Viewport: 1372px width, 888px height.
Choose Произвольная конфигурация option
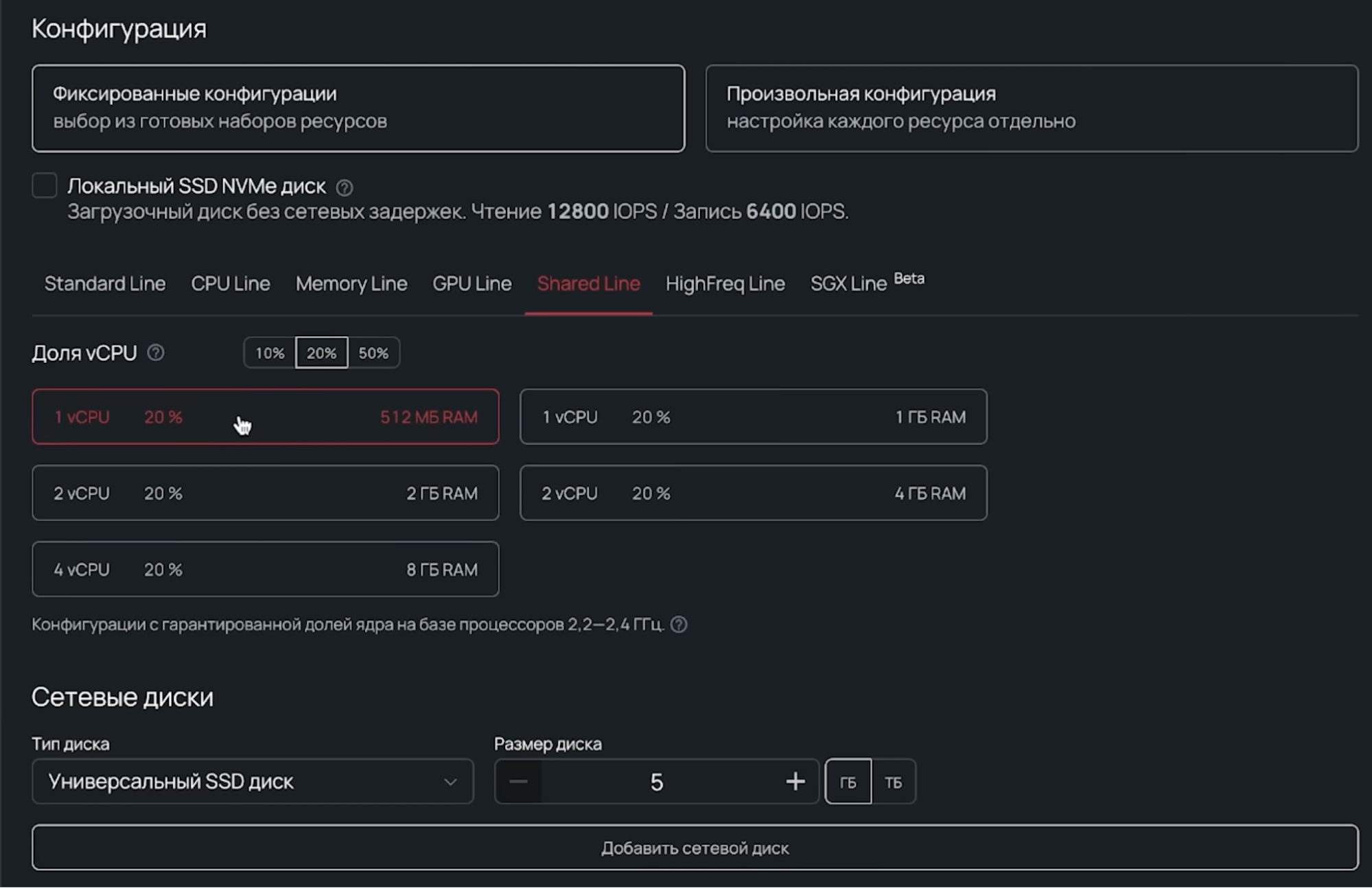tap(1031, 108)
